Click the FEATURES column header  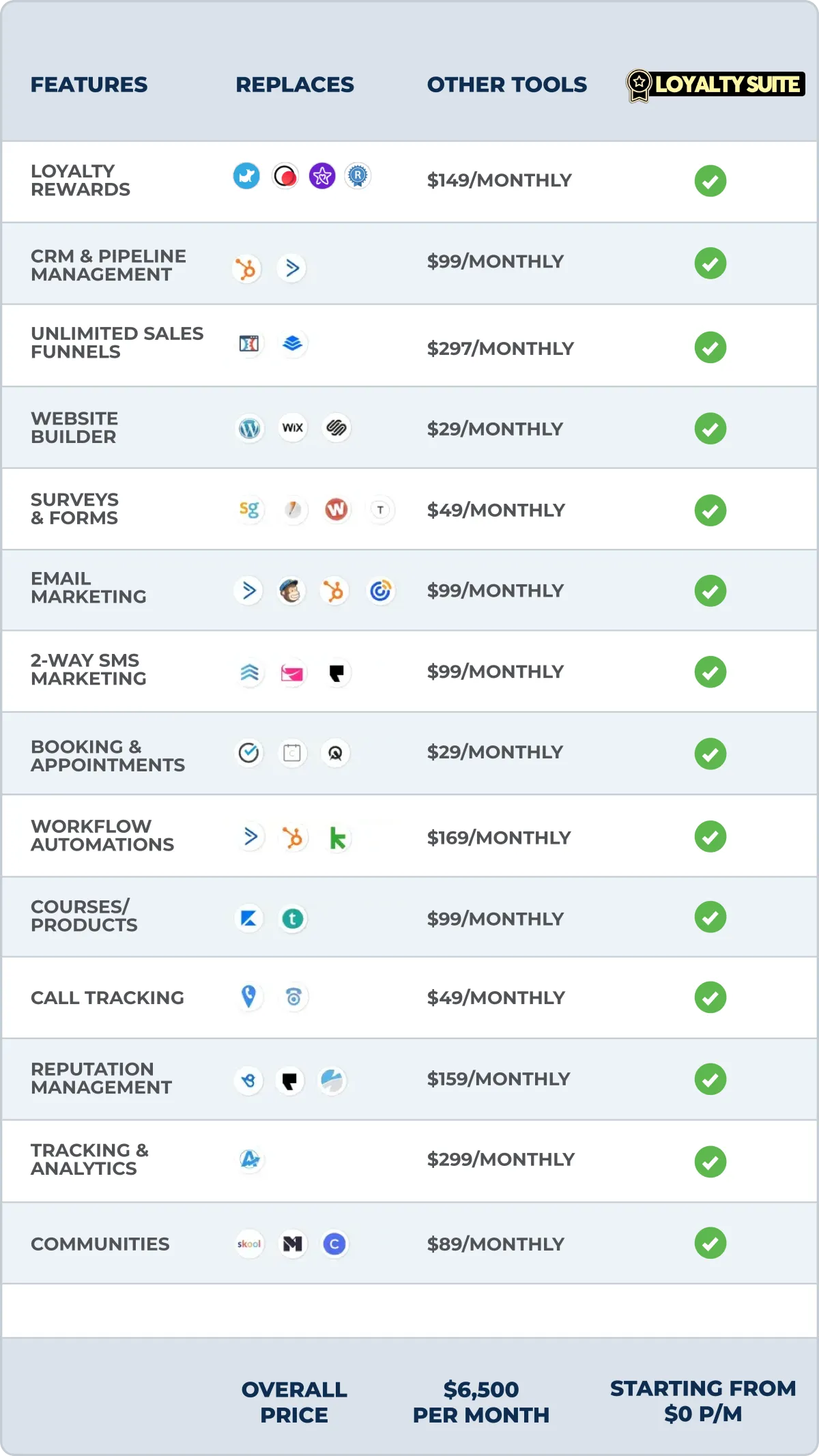(89, 85)
